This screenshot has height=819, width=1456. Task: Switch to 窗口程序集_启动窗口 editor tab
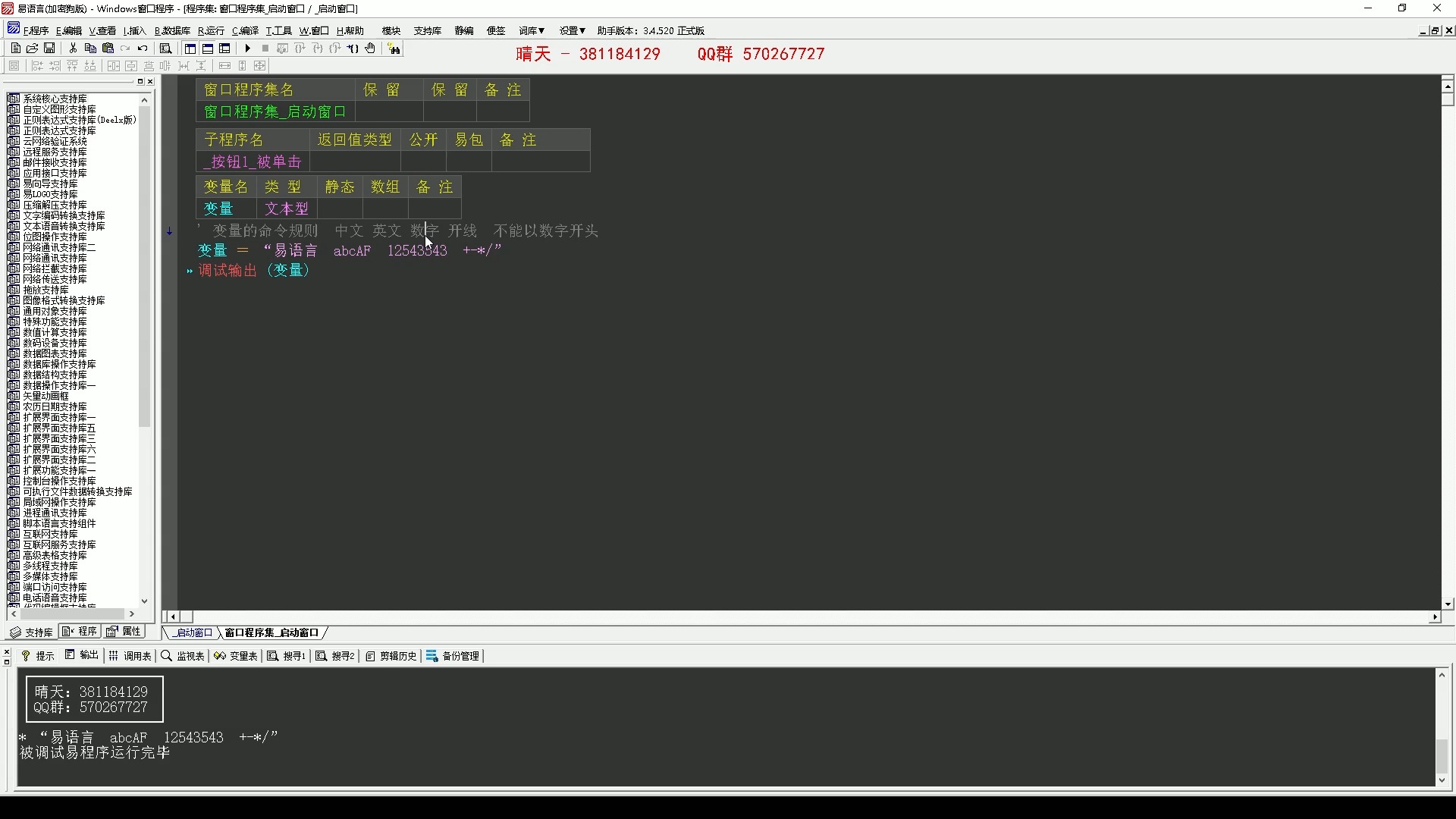click(x=271, y=632)
